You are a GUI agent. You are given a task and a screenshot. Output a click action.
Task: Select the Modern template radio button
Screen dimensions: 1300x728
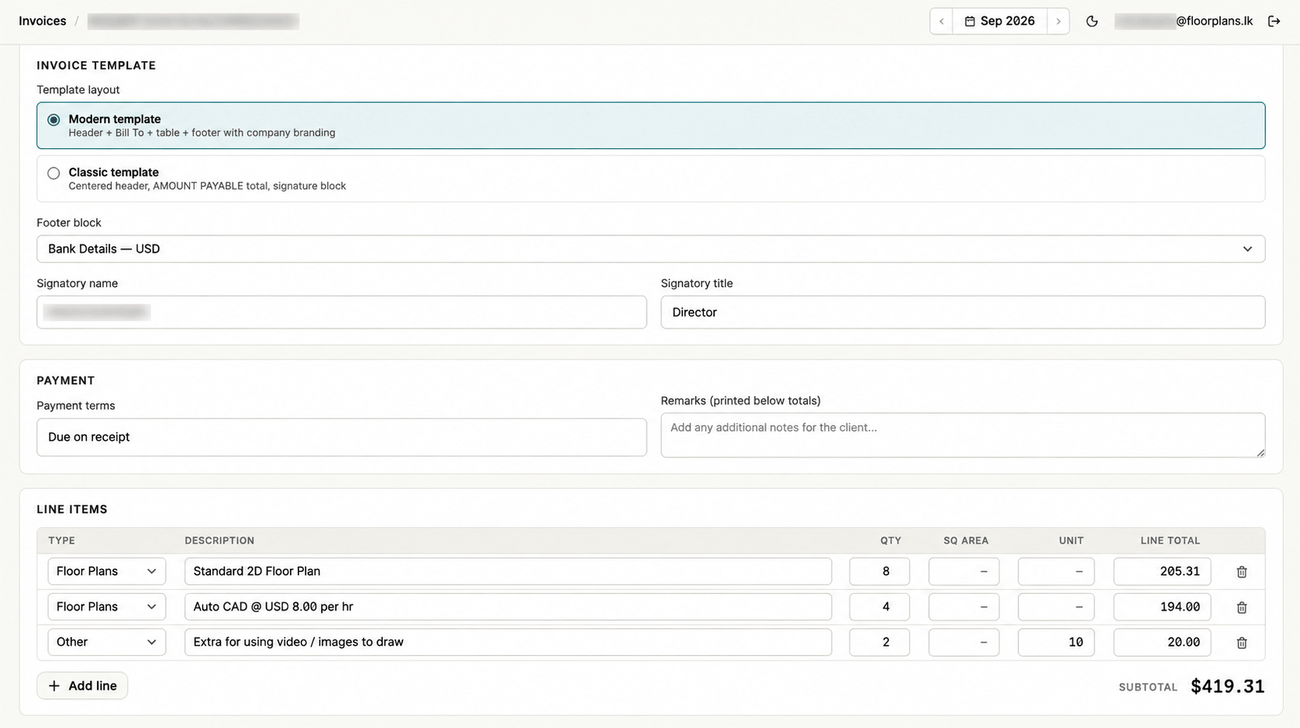pos(54,120)
